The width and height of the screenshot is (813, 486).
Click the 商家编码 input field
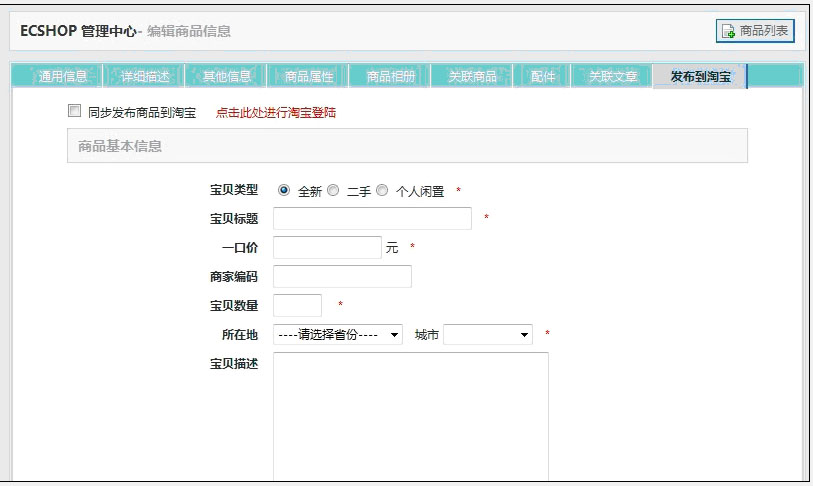pos(342,277)
